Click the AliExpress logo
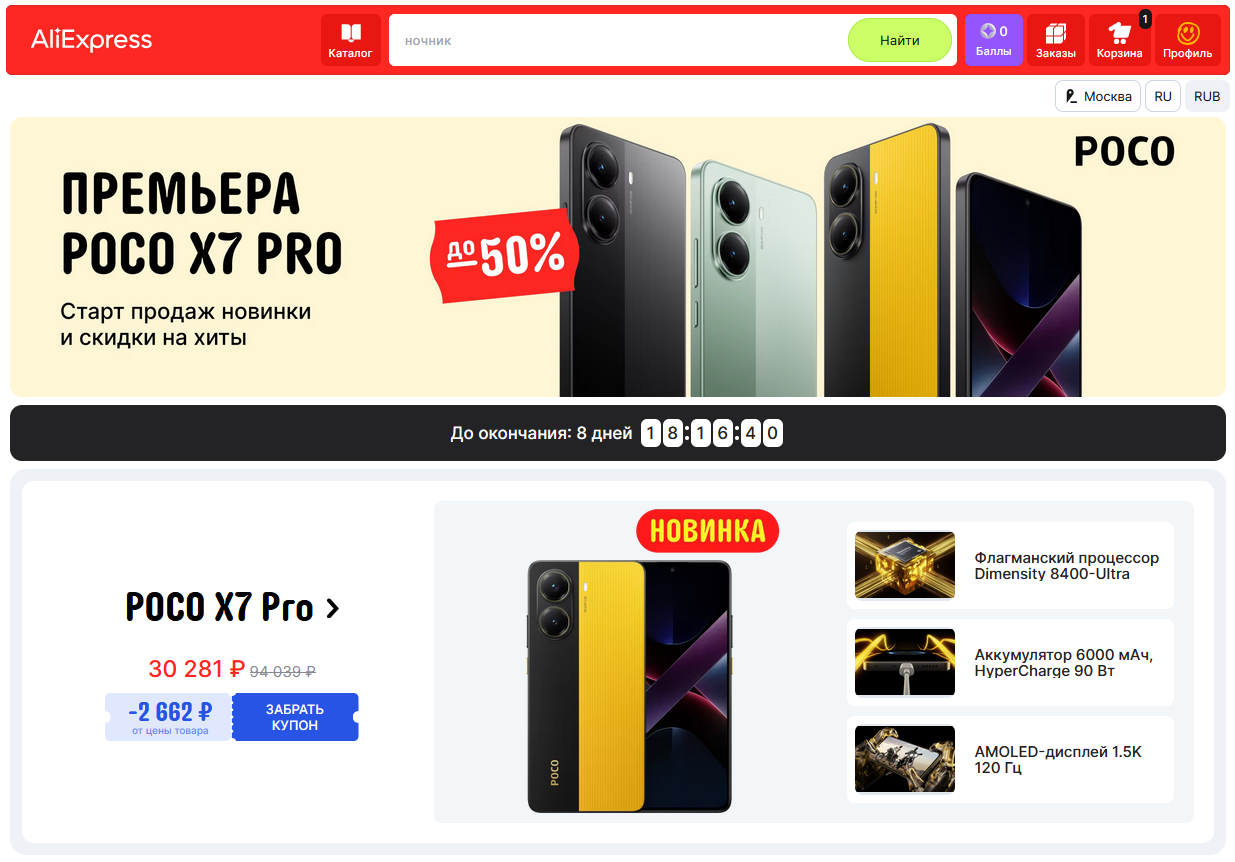This screenshot has height=862, width=1235. [x=92, y=40]
